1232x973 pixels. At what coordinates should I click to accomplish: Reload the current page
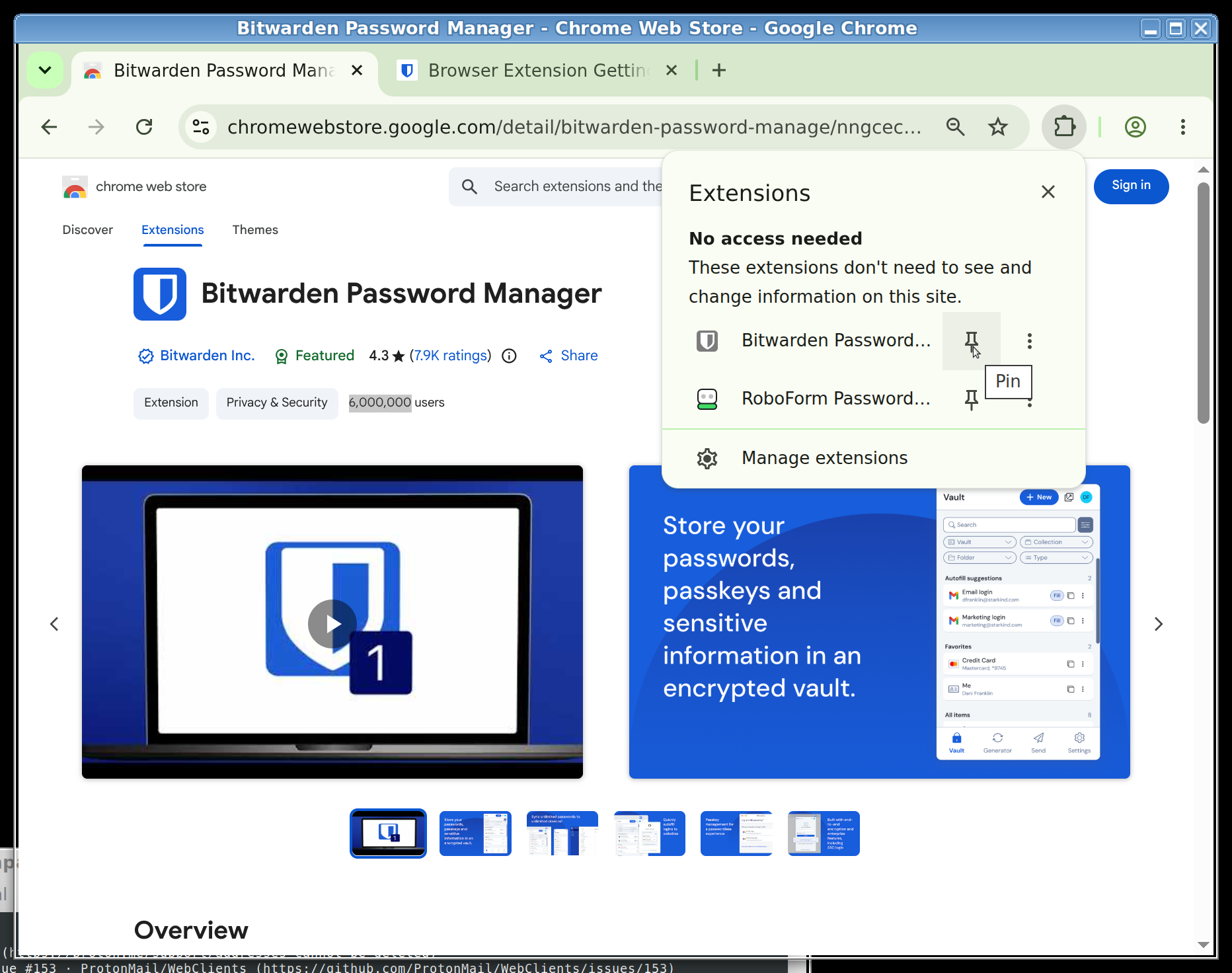(x=144, y=127)
